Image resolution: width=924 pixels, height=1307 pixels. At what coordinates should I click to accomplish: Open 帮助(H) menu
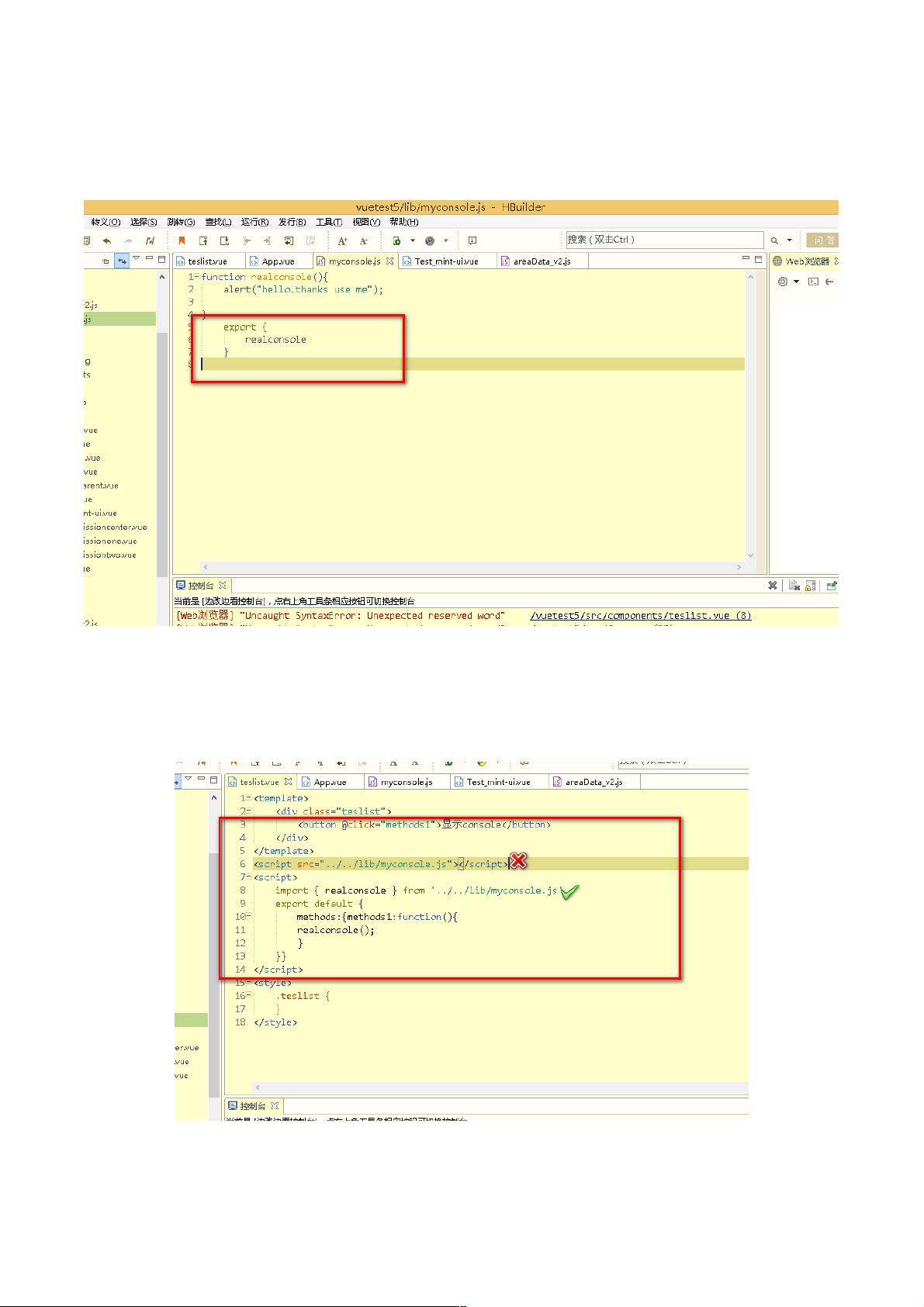[404, 222]
